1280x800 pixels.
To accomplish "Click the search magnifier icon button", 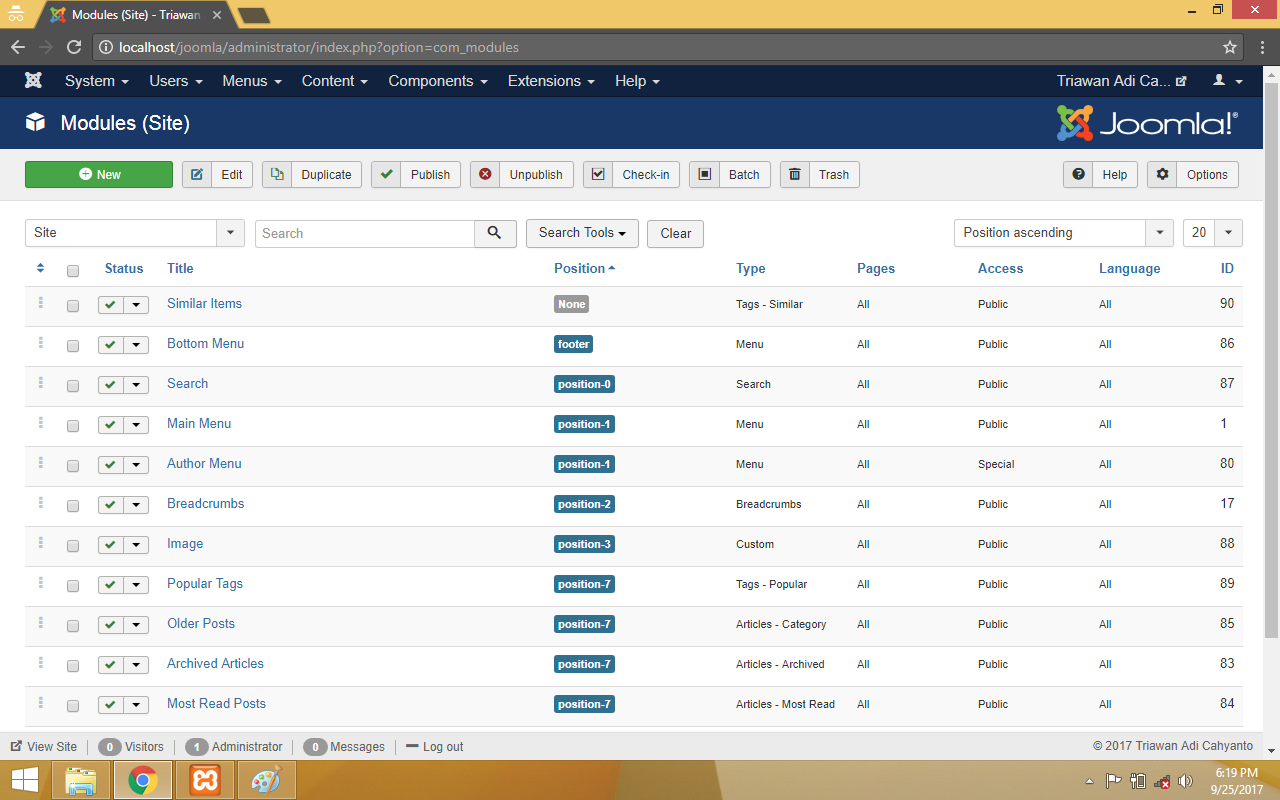I will click(x=495, y=233).
